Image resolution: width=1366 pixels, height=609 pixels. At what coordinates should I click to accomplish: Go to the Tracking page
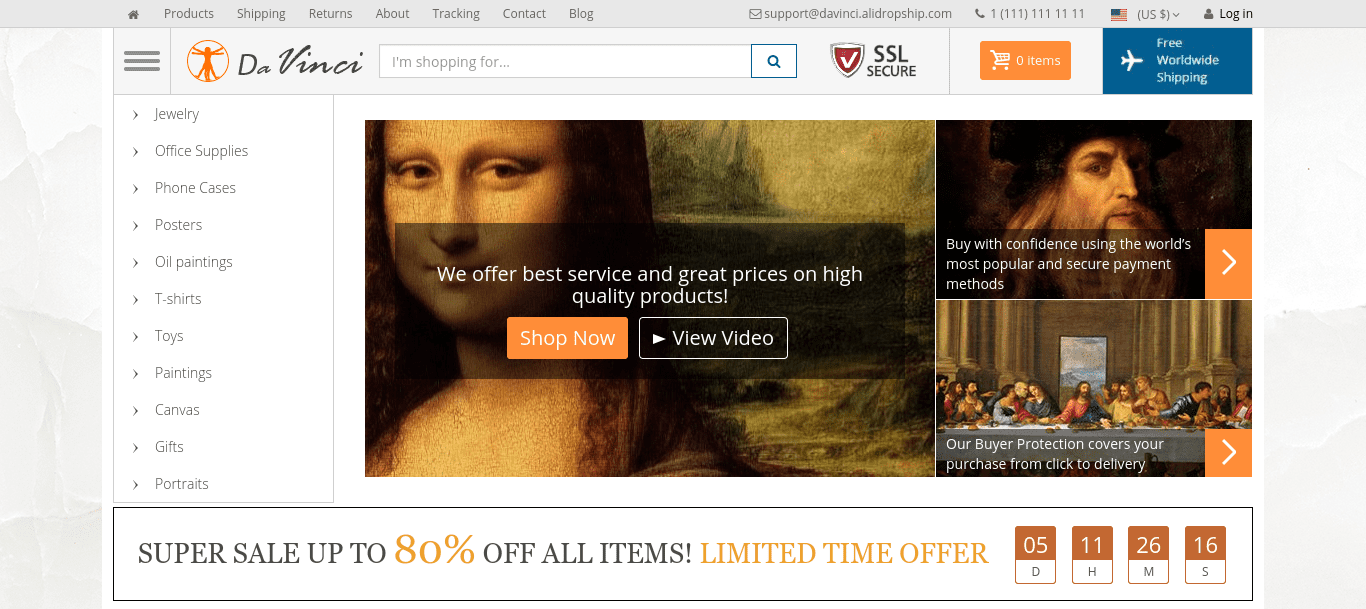[x=456, y=14]
